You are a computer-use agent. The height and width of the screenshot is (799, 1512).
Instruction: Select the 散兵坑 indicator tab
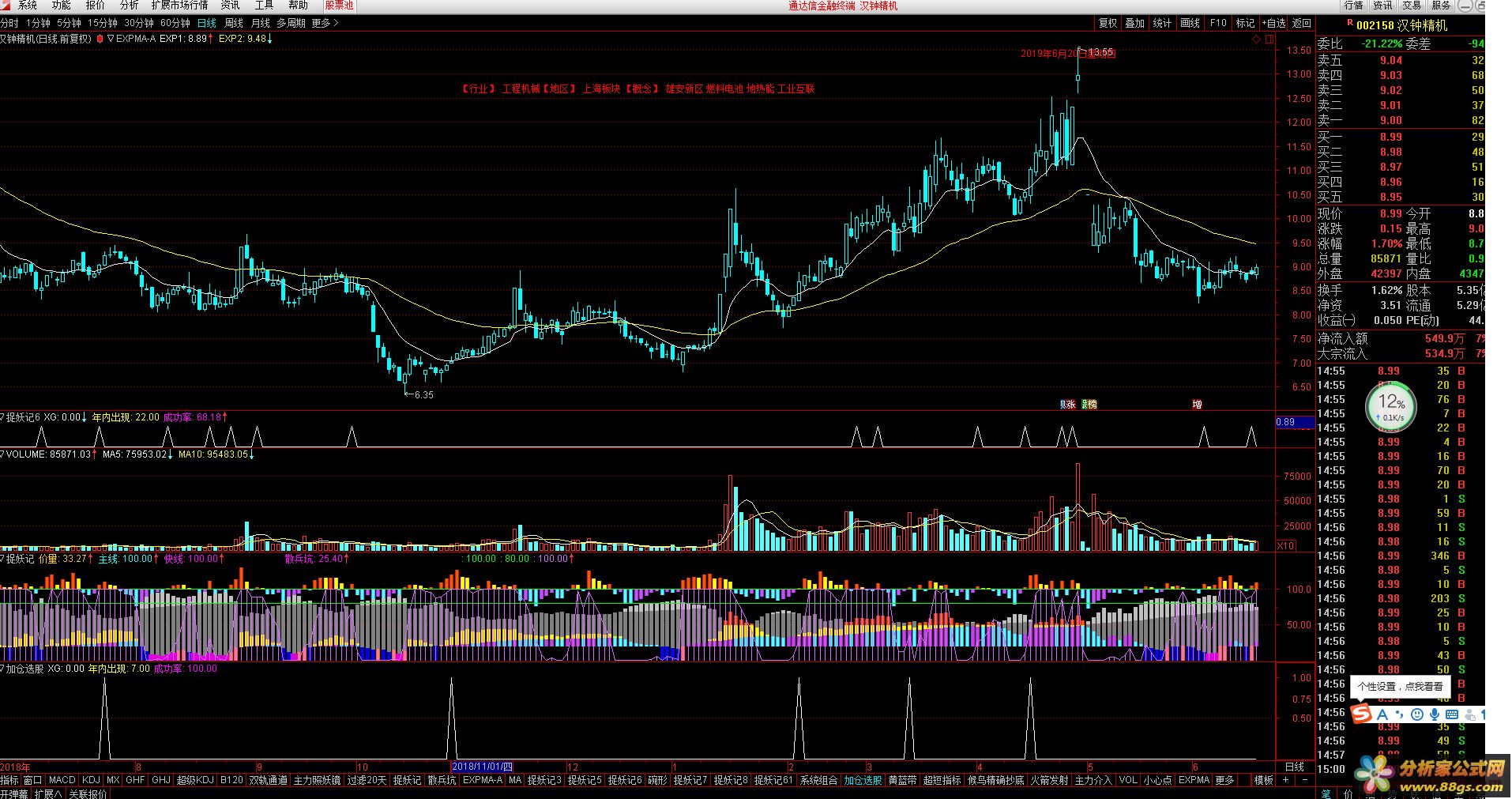[x=442, y=780]
